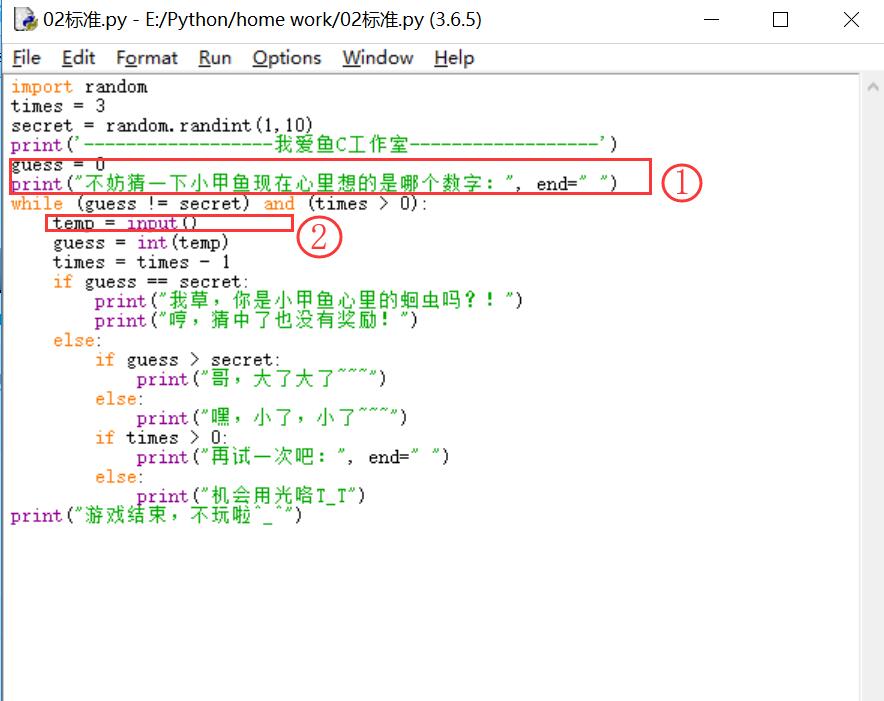Image resolution: width=884 pixels, height=701 pixels.
Task: Open the Run menu
Action: pyautogui.click(x=215, y=58)
